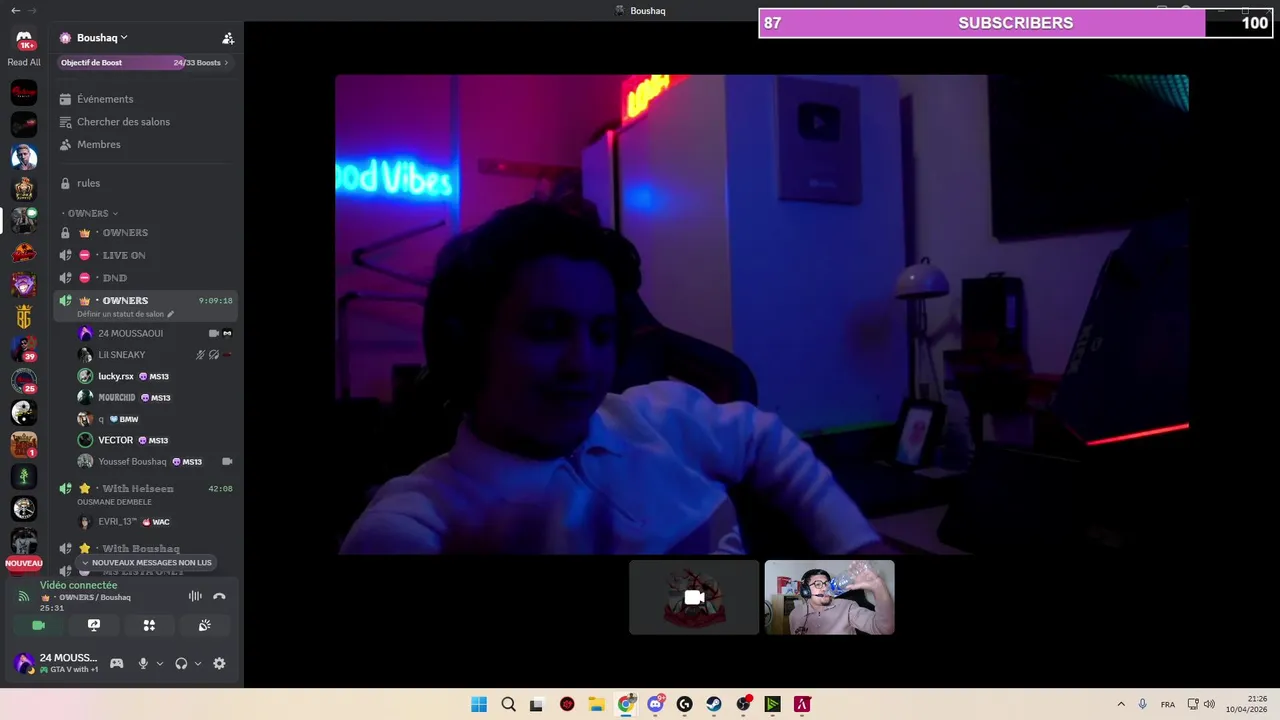Go back with the title bar arrow
1280x720 pixels.
(15, 10)
